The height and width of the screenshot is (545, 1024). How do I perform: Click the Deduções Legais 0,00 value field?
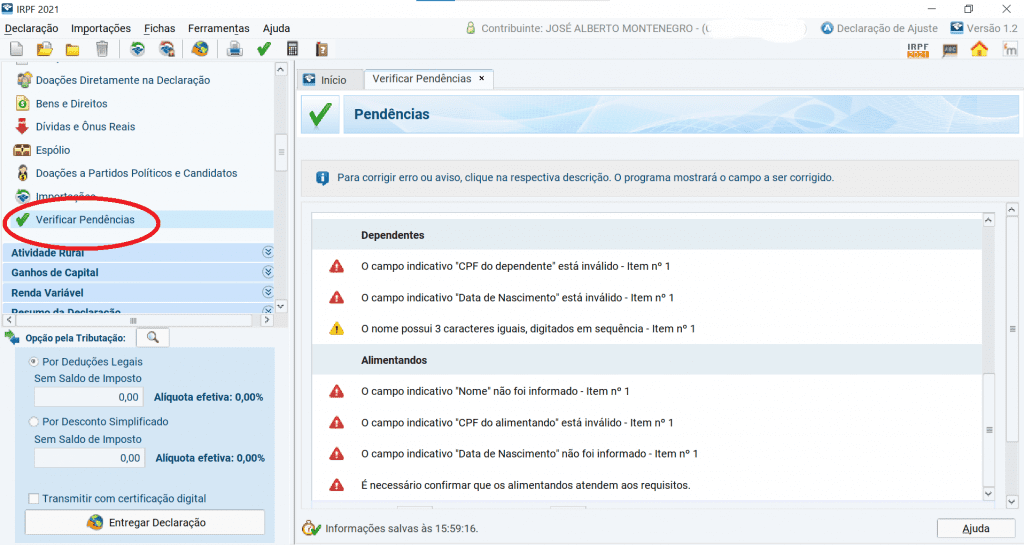point(89,397)
